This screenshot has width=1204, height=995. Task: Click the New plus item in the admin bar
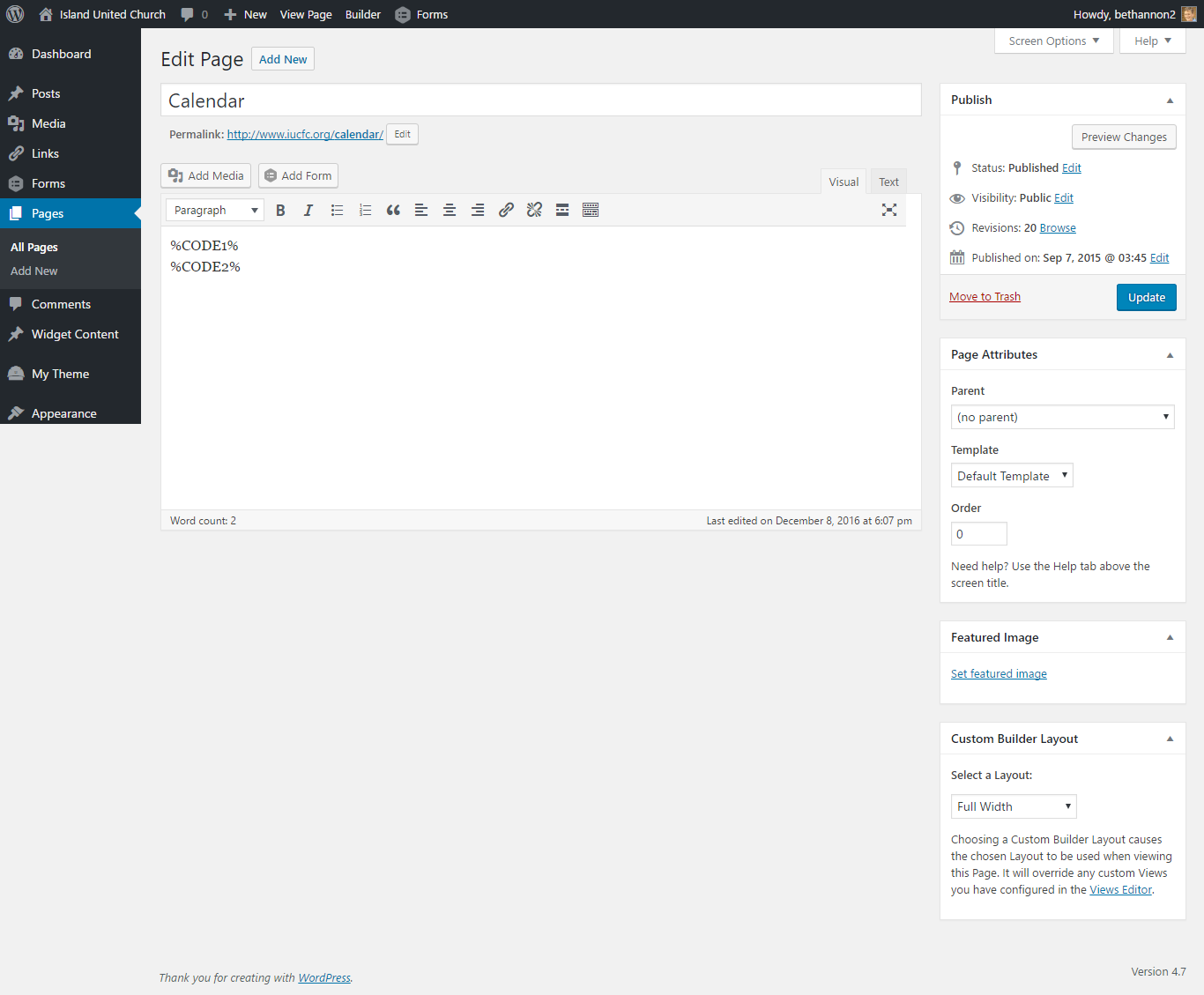pyautogui.click(x=245, y=14)
